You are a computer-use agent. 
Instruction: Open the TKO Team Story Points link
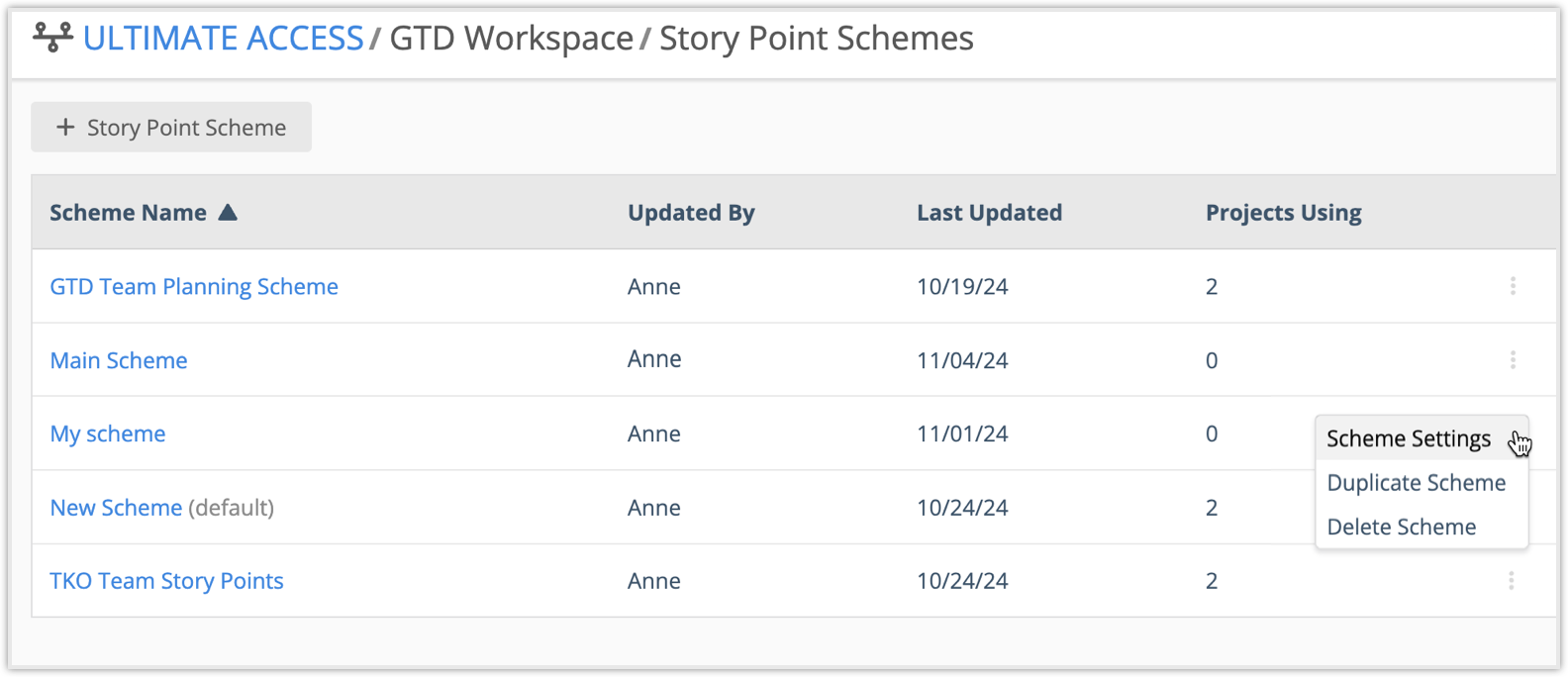click(166, 581)
